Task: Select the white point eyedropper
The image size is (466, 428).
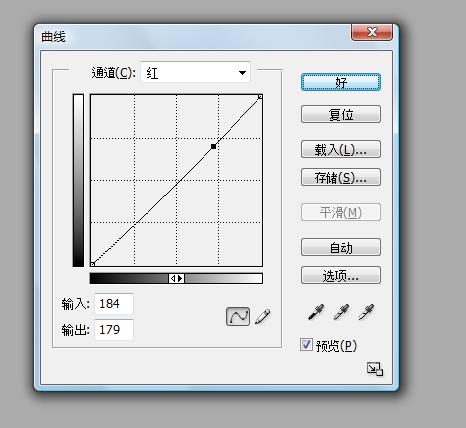Action: point(366,312)
